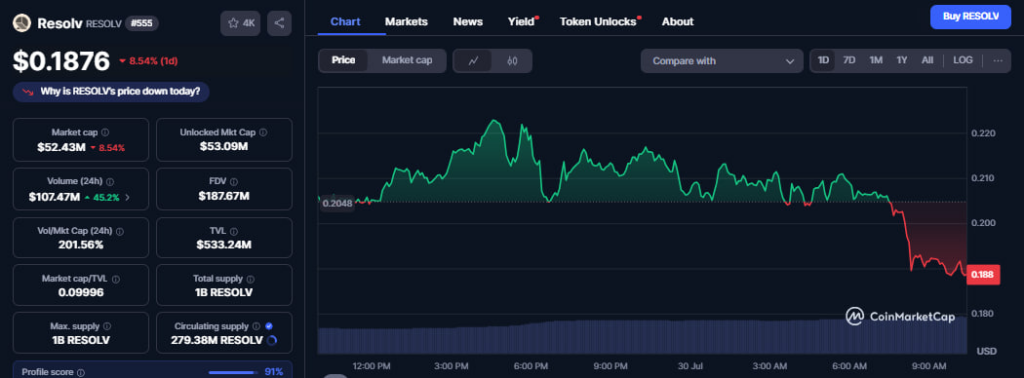Click the Resolv coin logo
Image resolution: width=1024 pixels, height=378 pixels.
coord(22,24)
